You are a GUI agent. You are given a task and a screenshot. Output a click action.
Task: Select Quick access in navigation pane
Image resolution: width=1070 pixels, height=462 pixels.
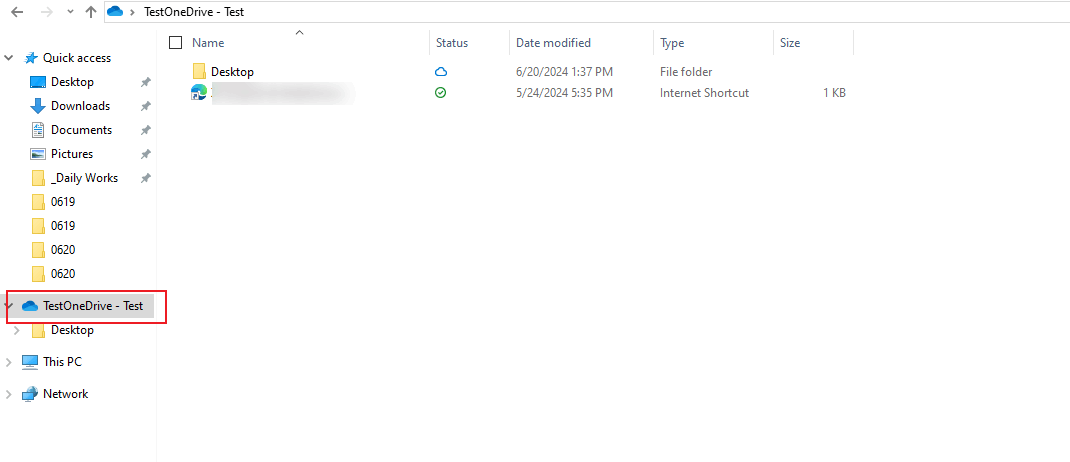(76, 58)
